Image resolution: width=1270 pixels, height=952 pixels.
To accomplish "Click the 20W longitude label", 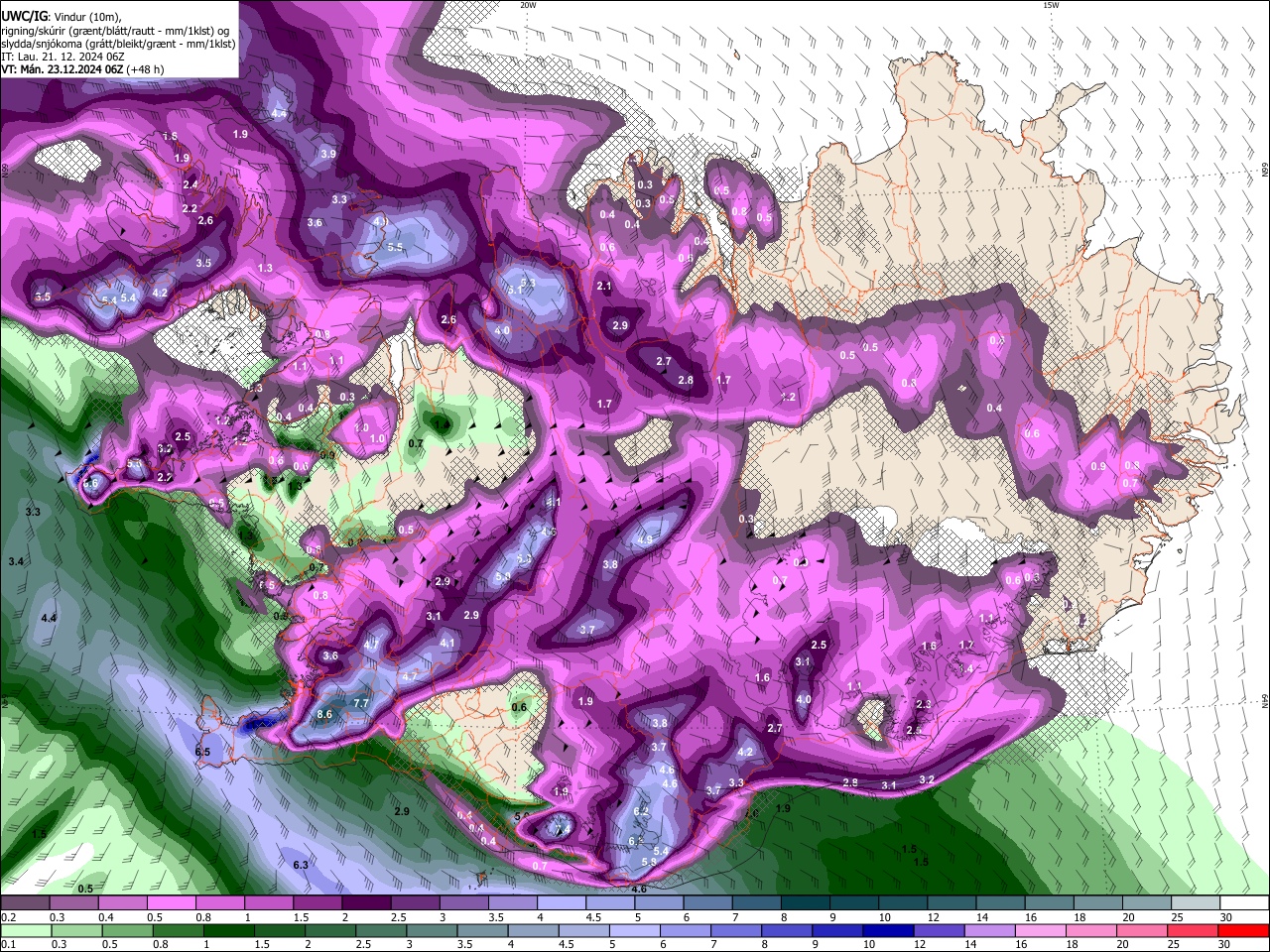I will pyautogui.click(x=528, y=5).
